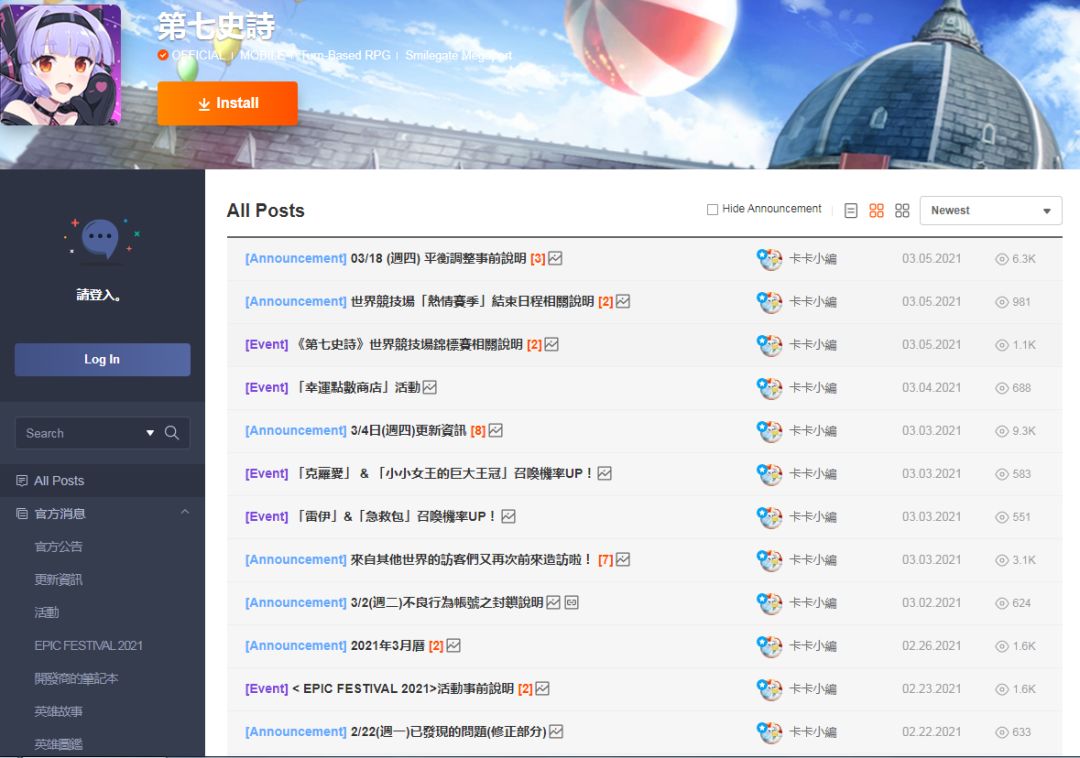
Task: Click date 03.04.2021 on 幸運點數商店 row
Action: tap(931, 388)
